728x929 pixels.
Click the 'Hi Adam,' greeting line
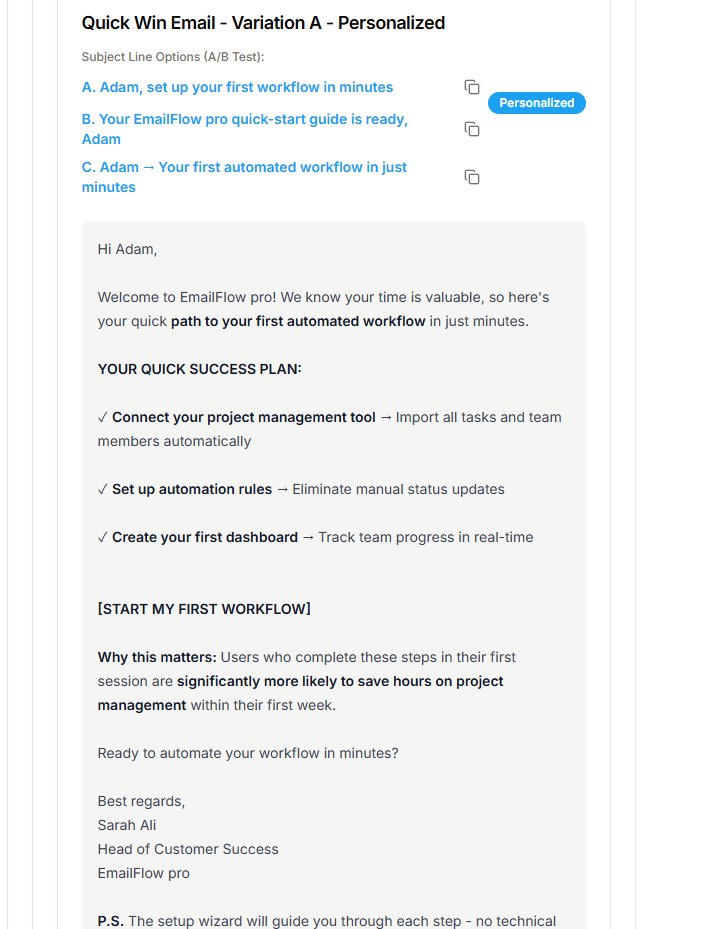[127, 249]
